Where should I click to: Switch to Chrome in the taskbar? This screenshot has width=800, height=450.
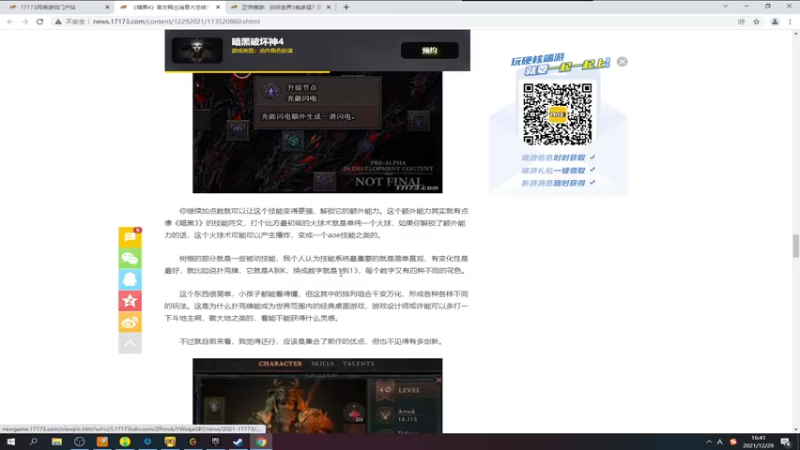click(261, 442)
